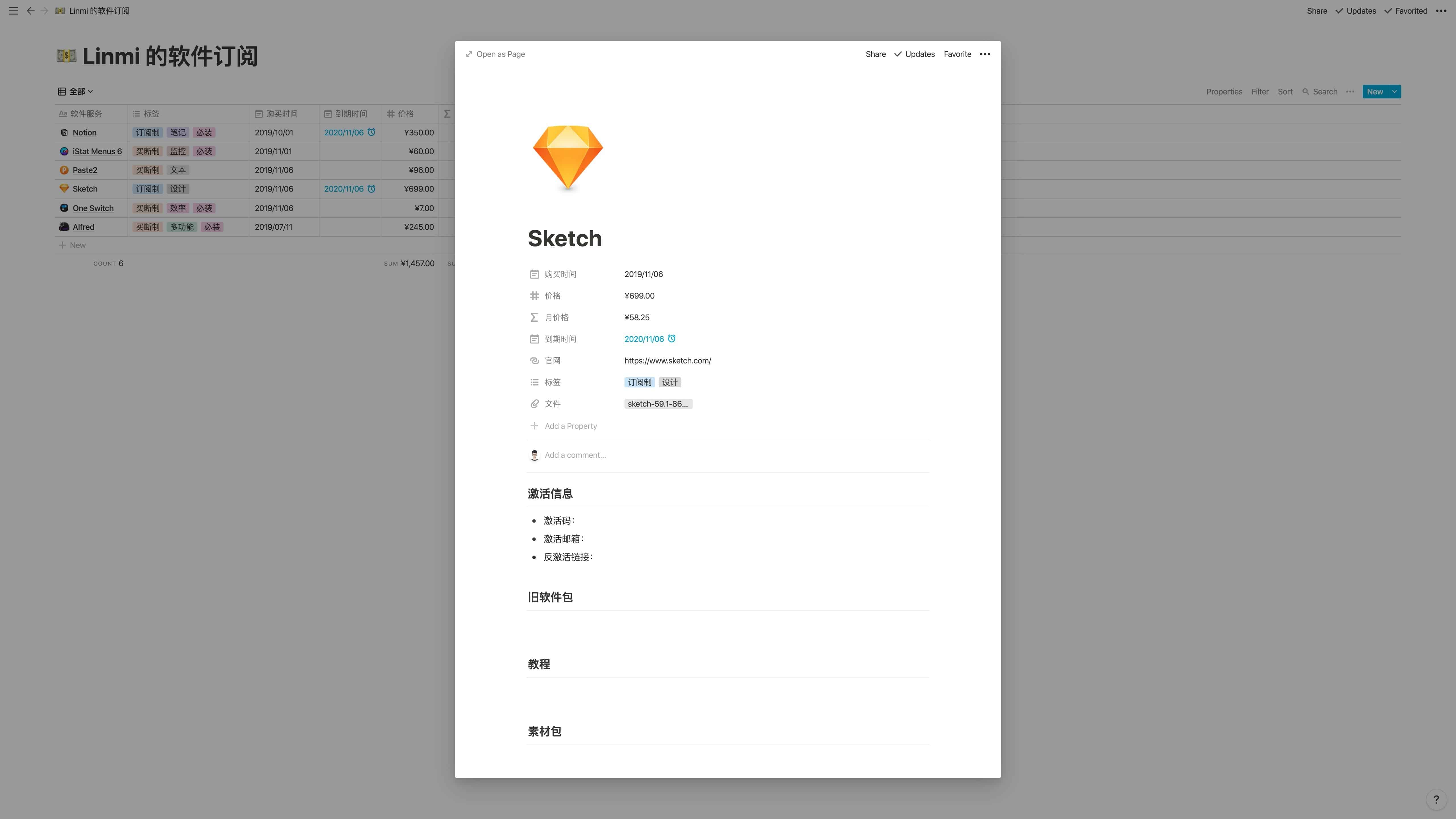Toggle Updates in the top bar

[x=1355, y=11]
